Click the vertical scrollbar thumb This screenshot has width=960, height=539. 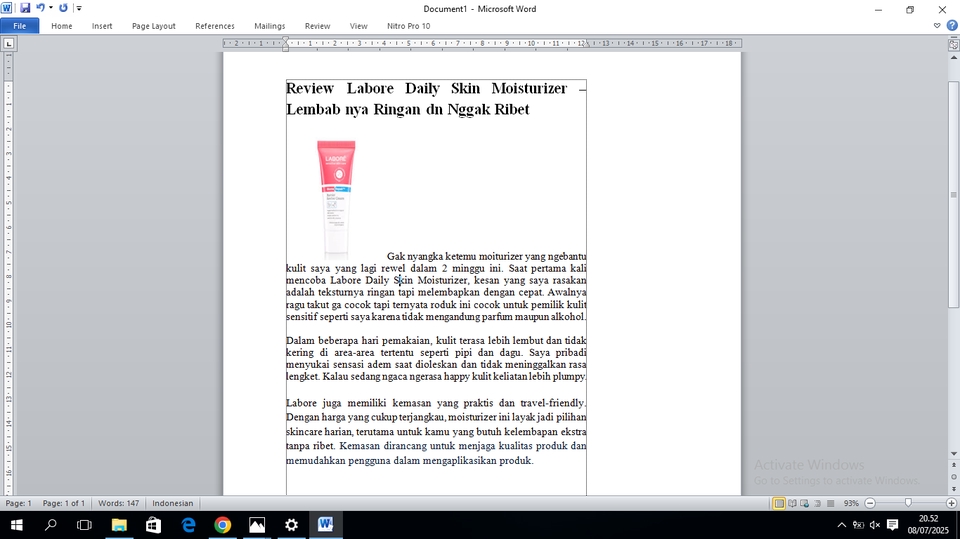(x=953, y=194)
